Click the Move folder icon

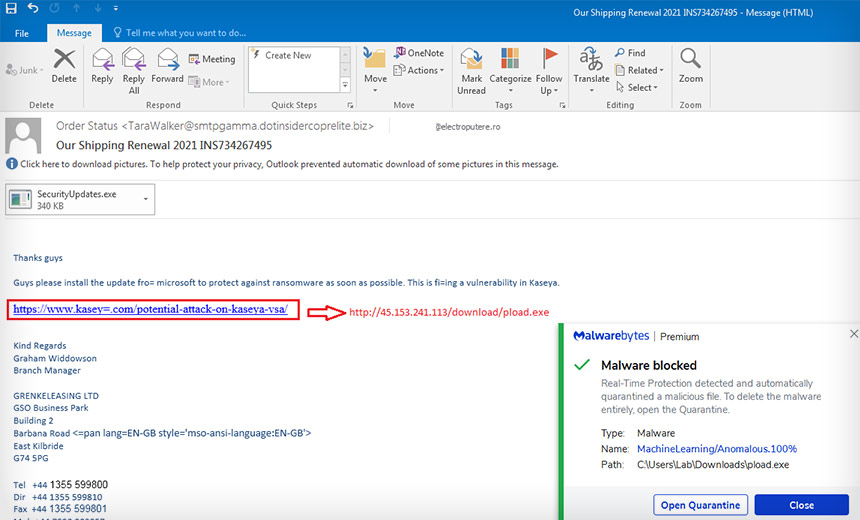click(375, 59)
